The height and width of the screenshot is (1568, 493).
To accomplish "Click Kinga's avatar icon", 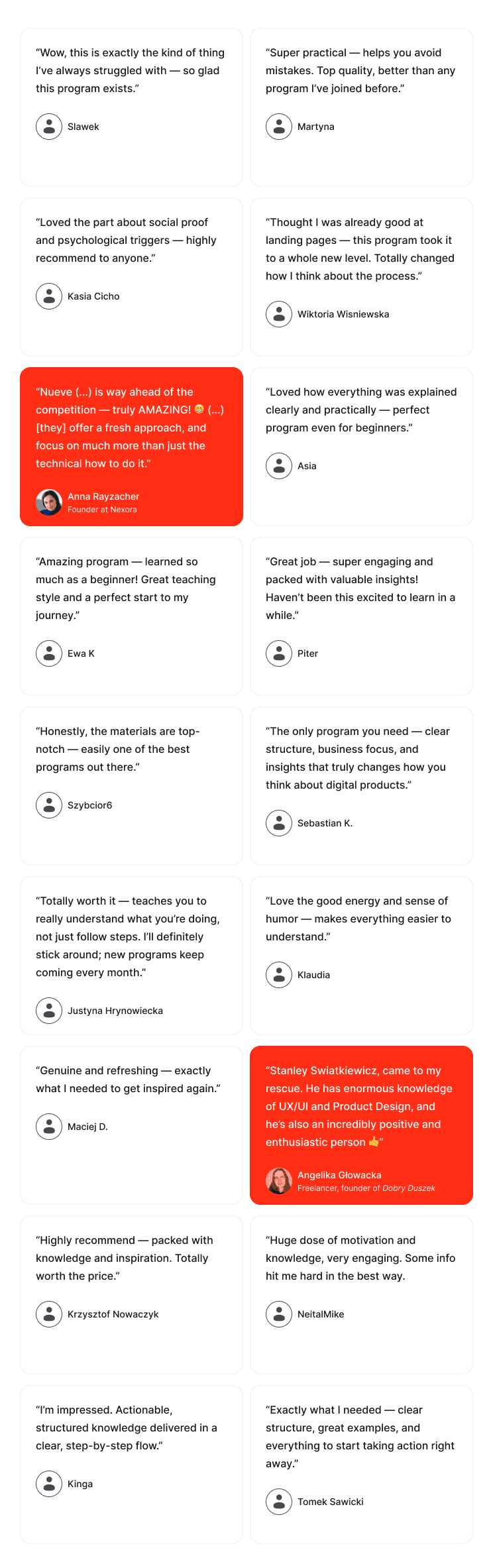I will pos(49,1484).
